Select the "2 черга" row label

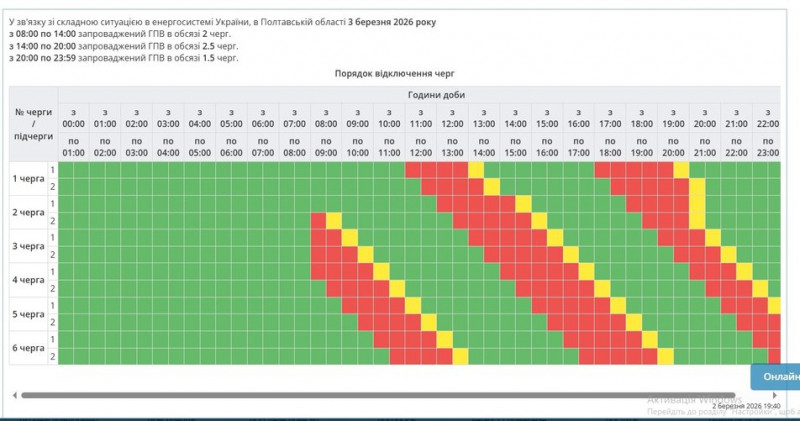point(27,212)
